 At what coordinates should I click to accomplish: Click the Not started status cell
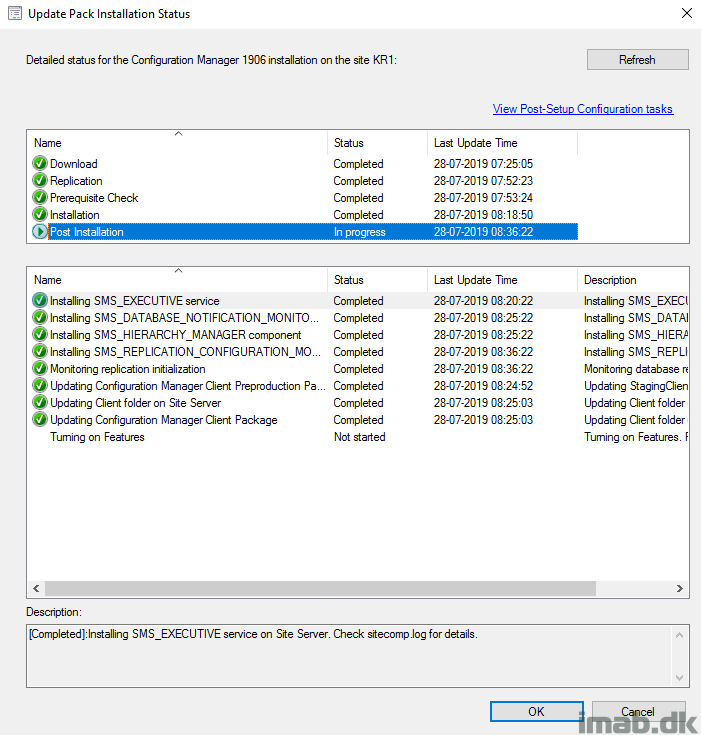[360, 436]
